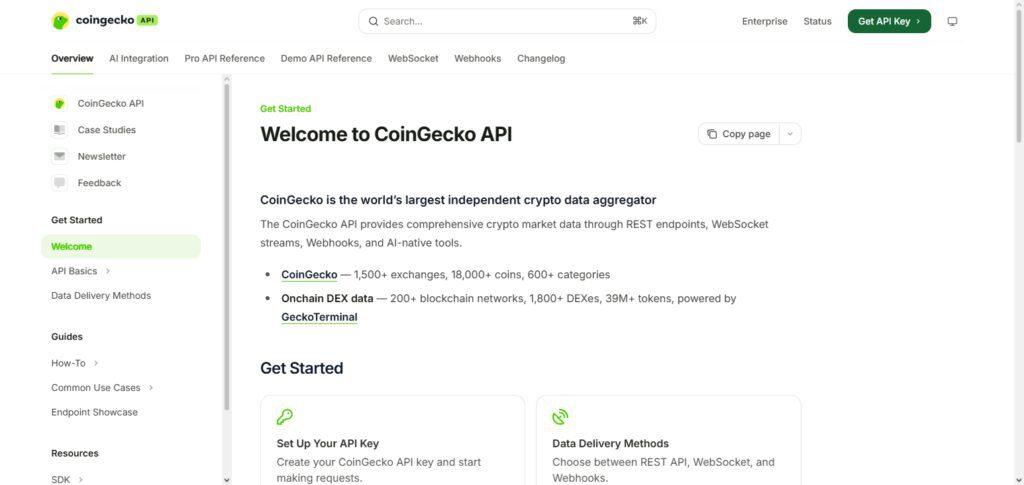This screenshot has width=1024, height=485.
Task: Open the Pro API Reference tab
Action: point(225,59)
